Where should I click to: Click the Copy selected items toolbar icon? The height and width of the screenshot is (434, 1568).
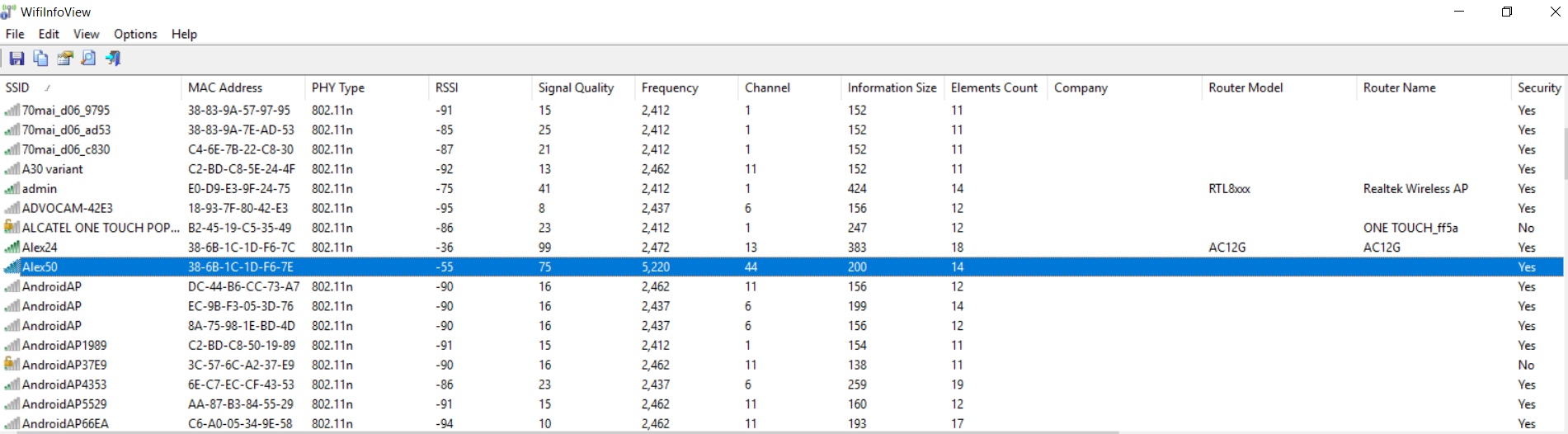click(x=40, y=59)
